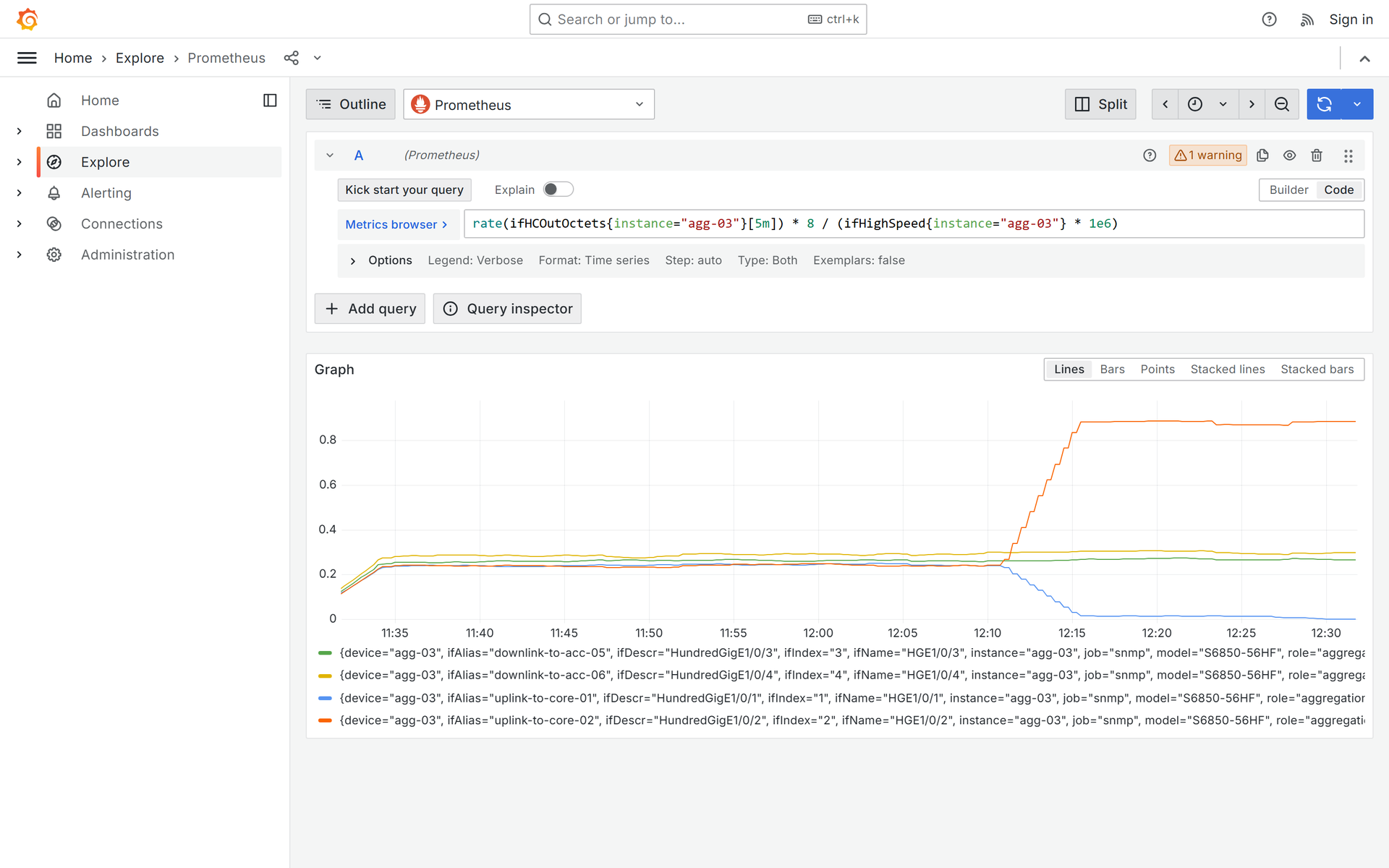Open Alerting in the sidebar
The width and height of the screenshot is (1389, 868).
coord(106,193)
